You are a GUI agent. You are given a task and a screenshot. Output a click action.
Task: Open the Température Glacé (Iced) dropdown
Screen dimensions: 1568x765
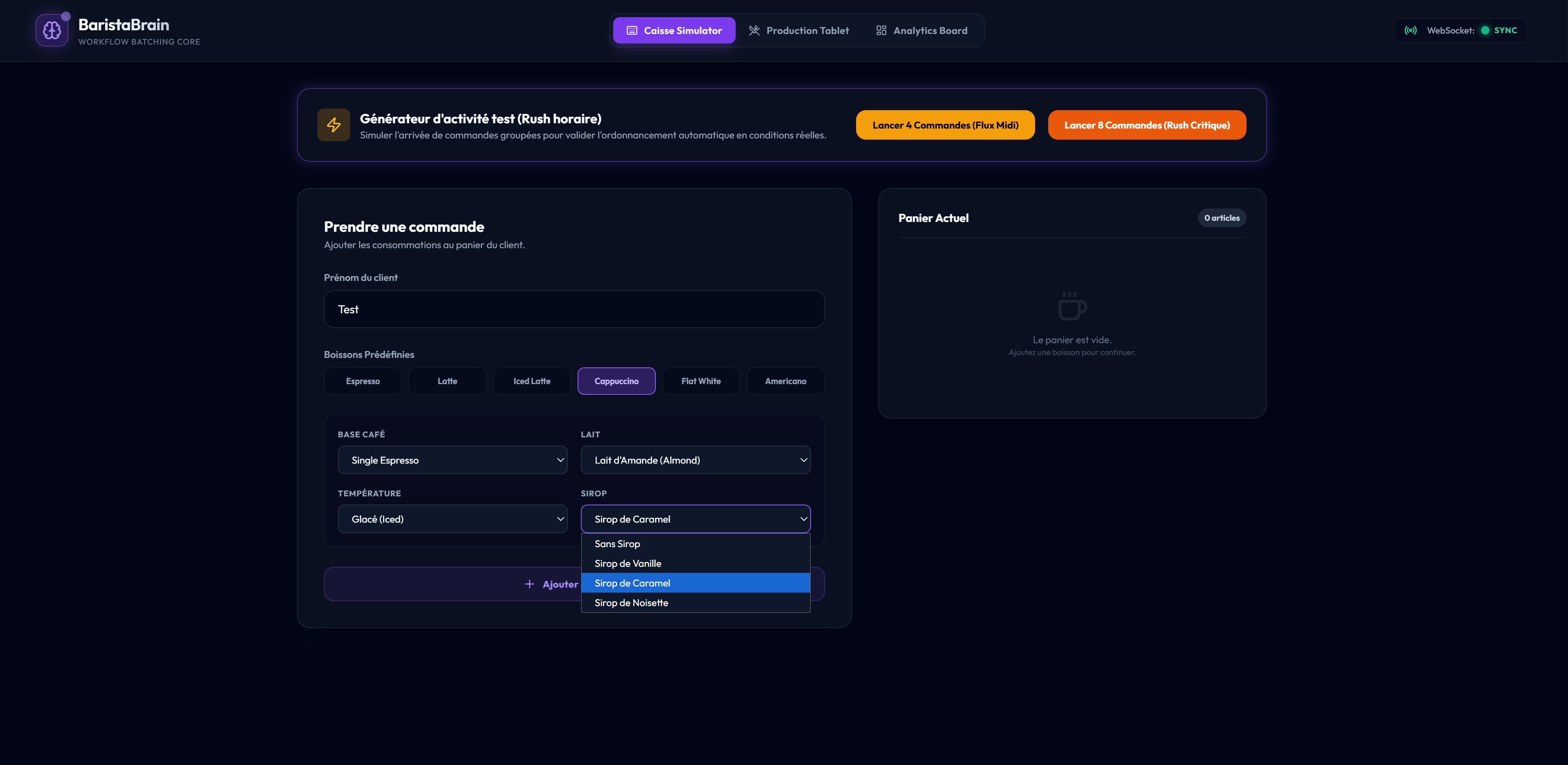click(x=452, y=519)
